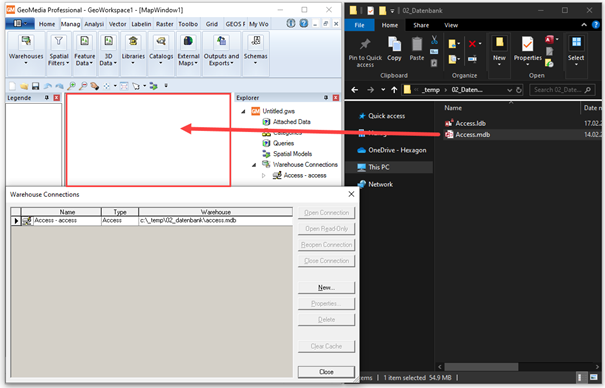Select Access - access row in connections table
The width and height of the screenshot is (605, 388).
point(152,221)
